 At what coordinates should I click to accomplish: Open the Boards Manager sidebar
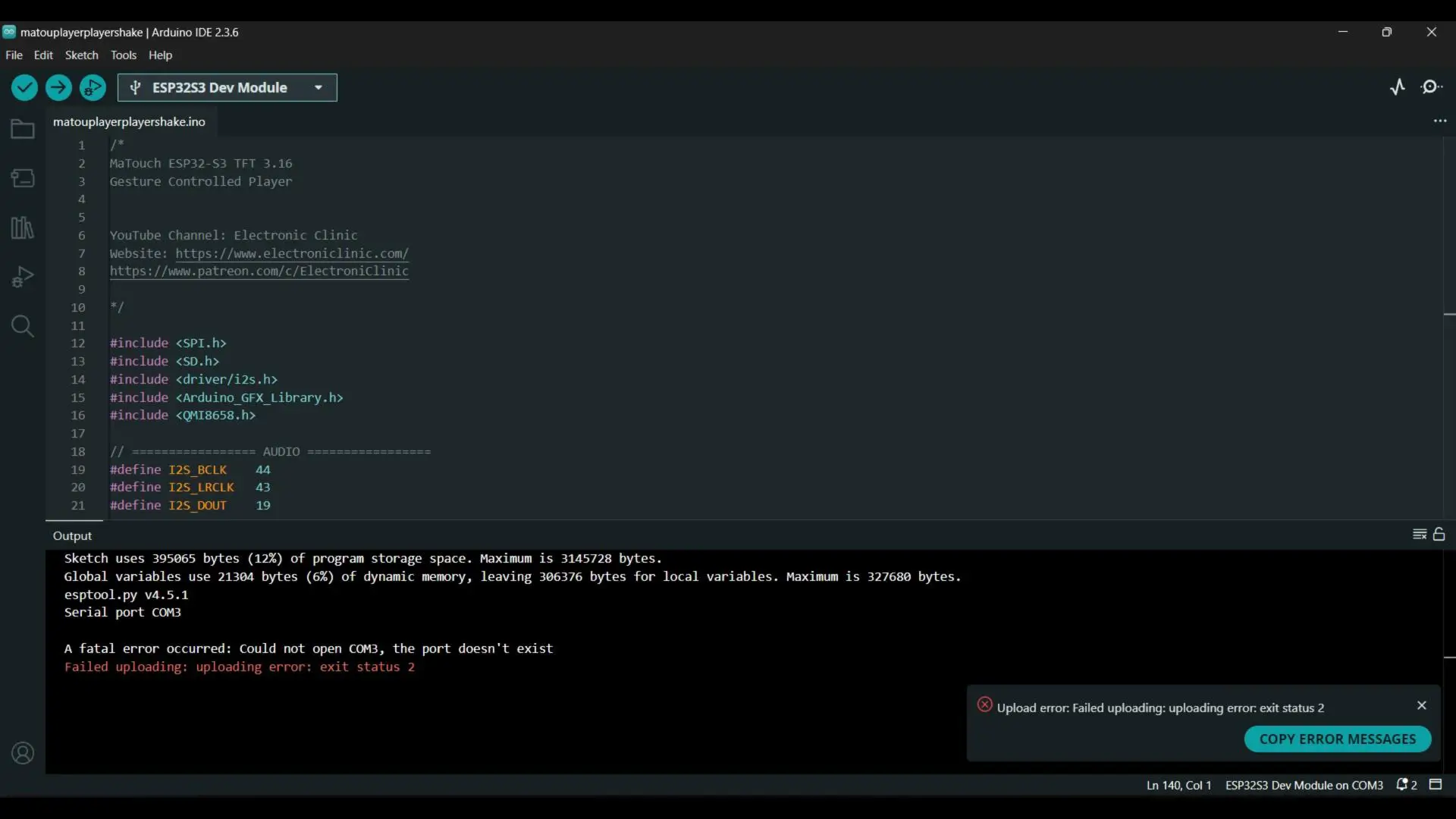coord(23,178)
